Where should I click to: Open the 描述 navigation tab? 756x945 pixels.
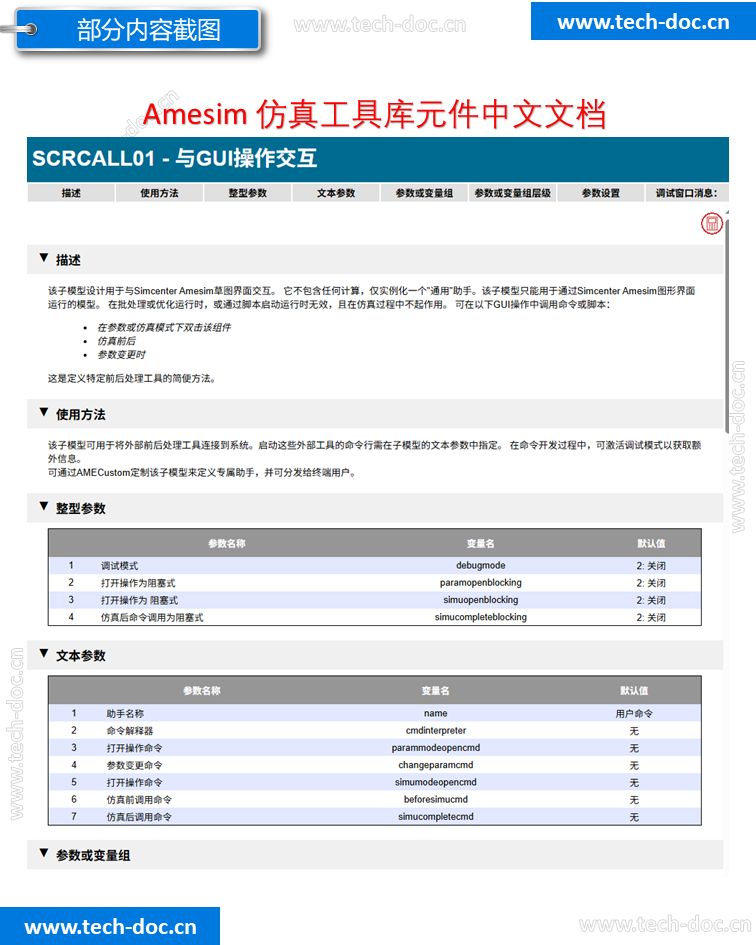tap(71, 193)
